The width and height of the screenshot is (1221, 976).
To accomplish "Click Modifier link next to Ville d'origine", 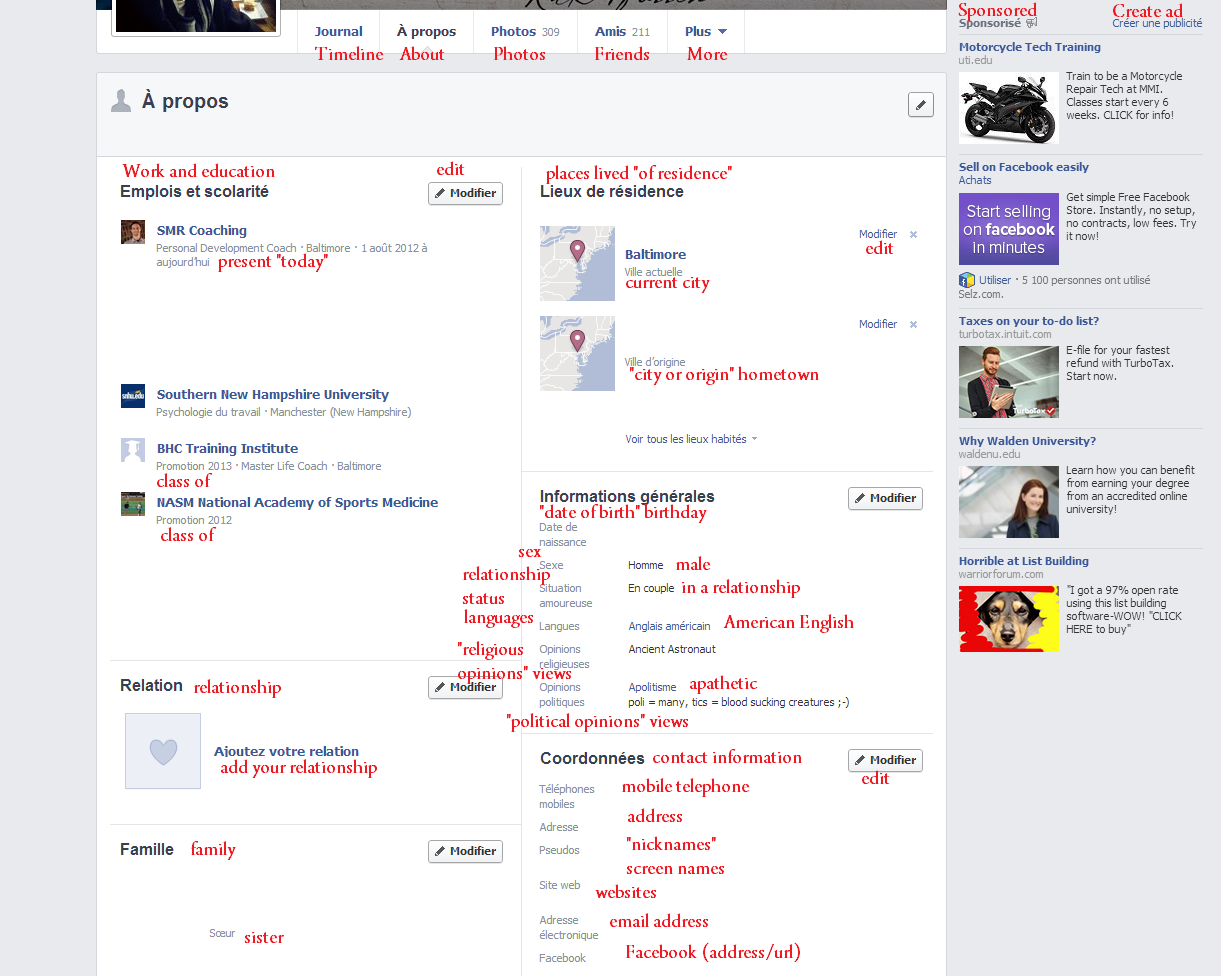I will click(x=878, y=325).
